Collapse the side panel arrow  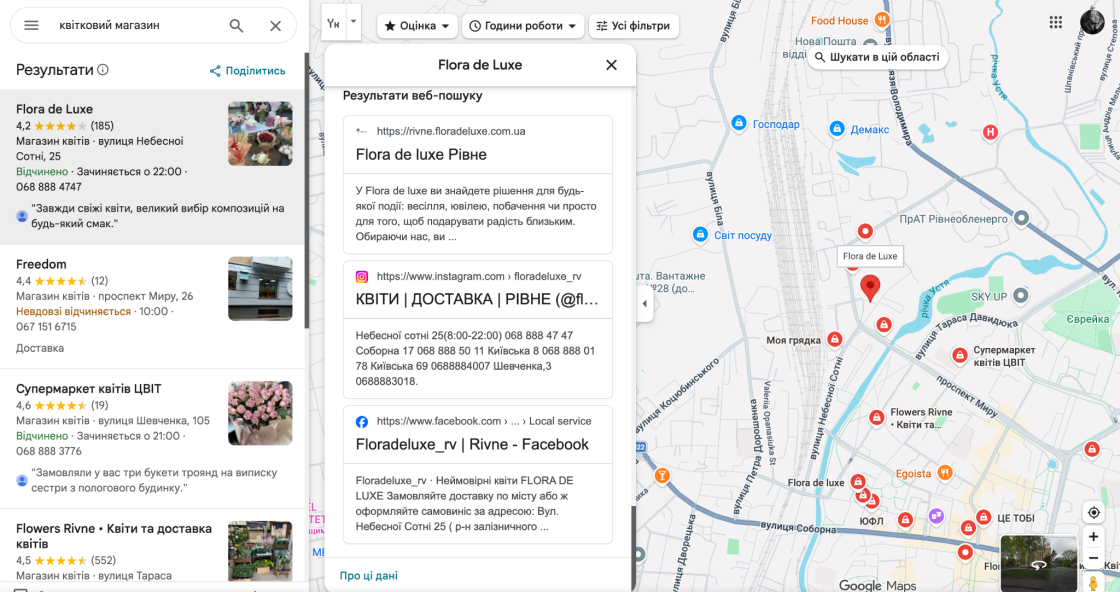(x=644, y=303)
